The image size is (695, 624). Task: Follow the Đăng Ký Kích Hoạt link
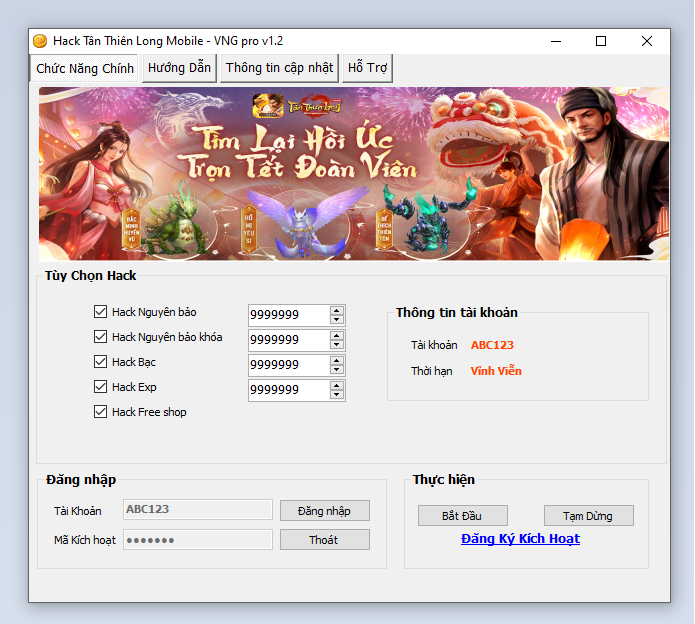point(520,539)
